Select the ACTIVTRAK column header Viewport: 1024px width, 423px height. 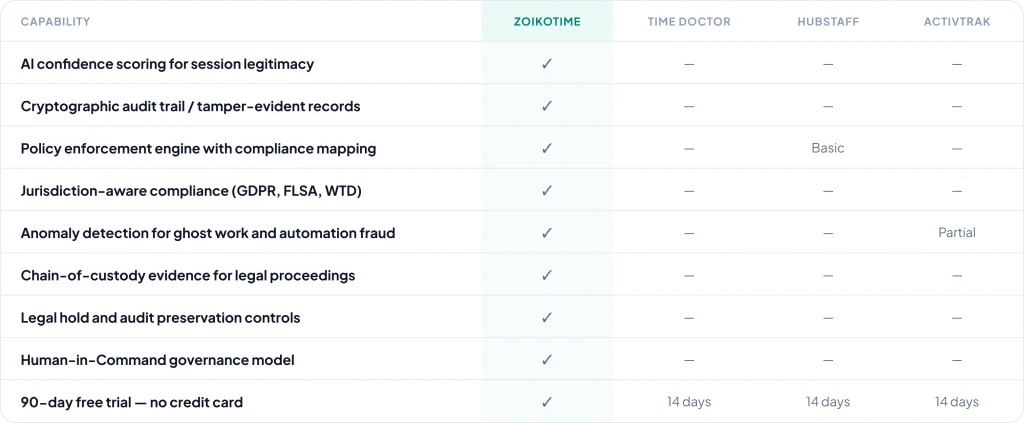coord(957,21)
